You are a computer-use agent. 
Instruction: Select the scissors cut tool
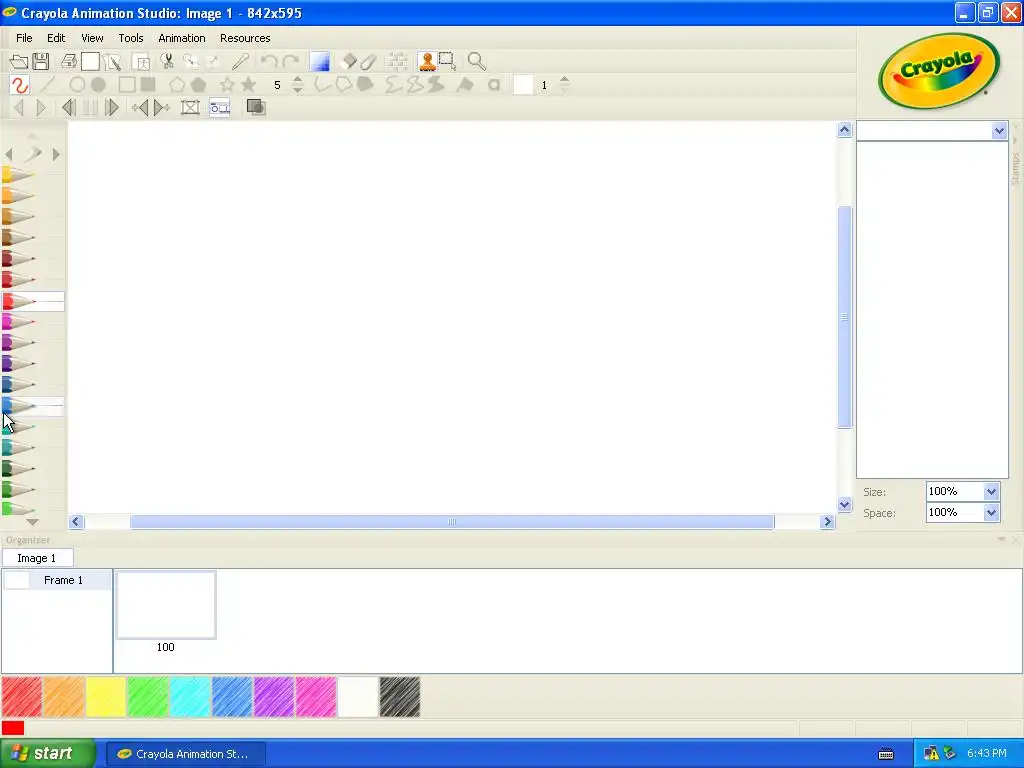[x=167, y=61]
